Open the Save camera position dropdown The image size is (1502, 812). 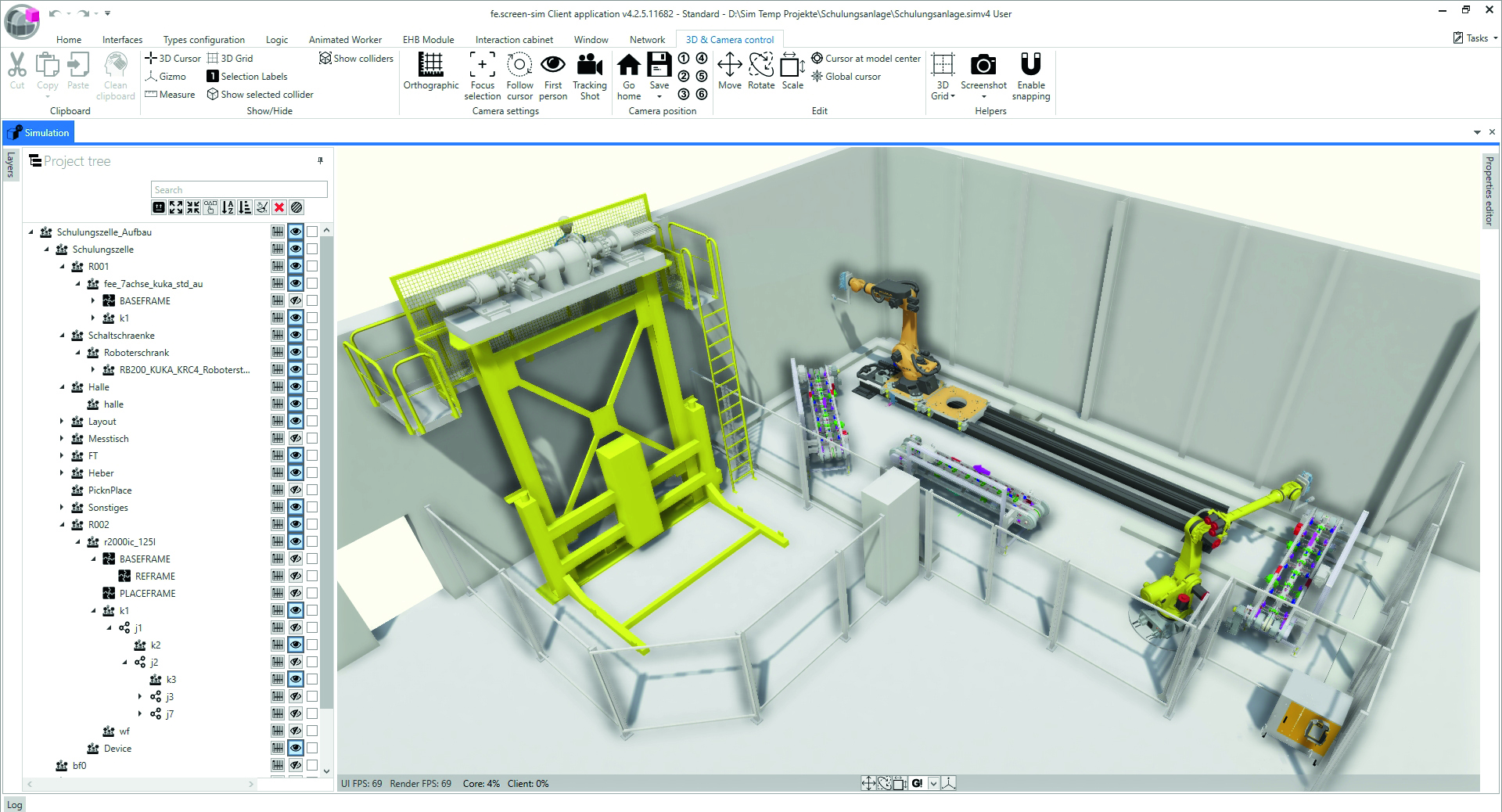click(659, 97)
